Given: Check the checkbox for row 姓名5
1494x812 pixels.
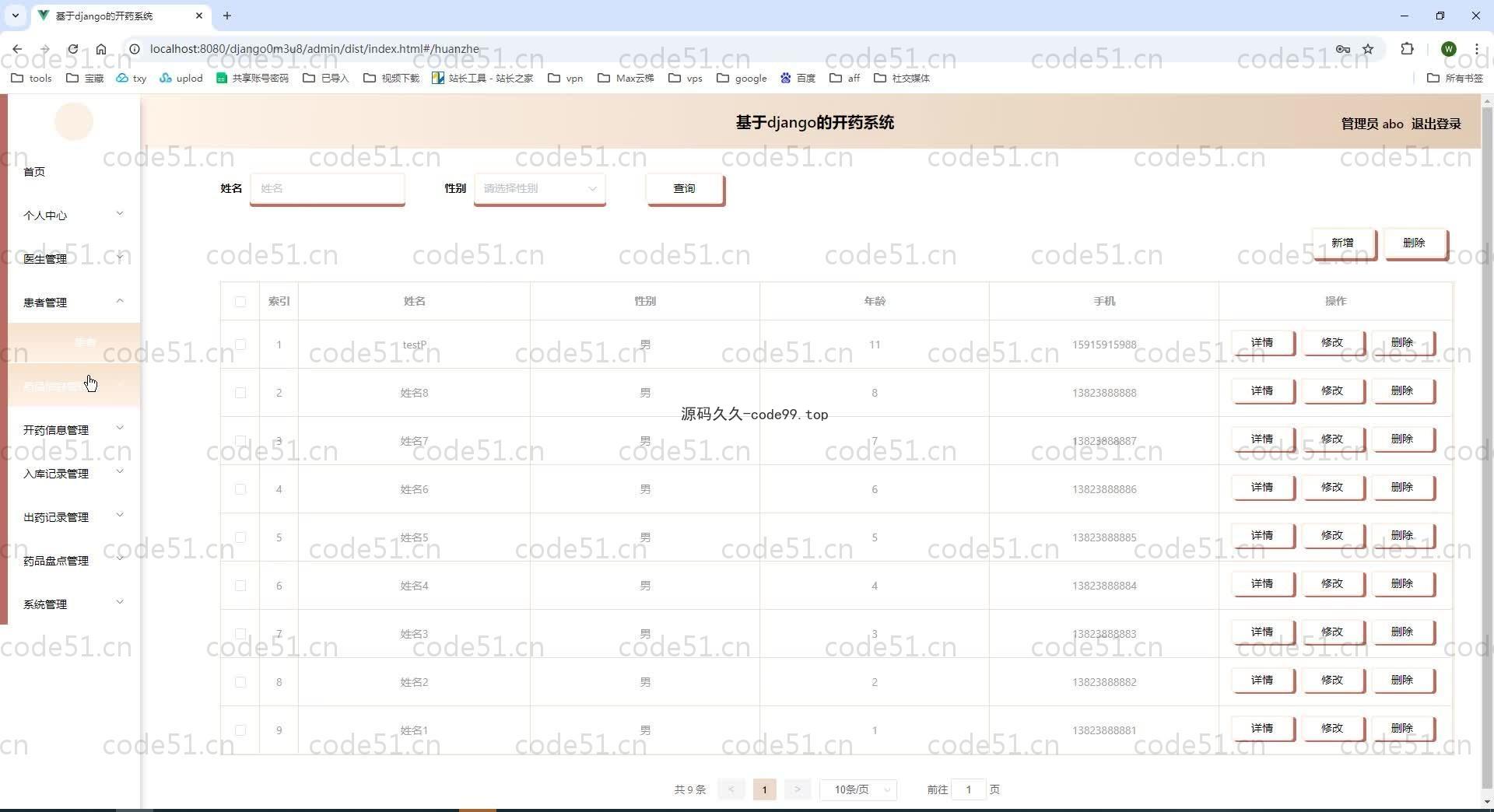Looking at the screenshot, I should [x=240, y=537].
